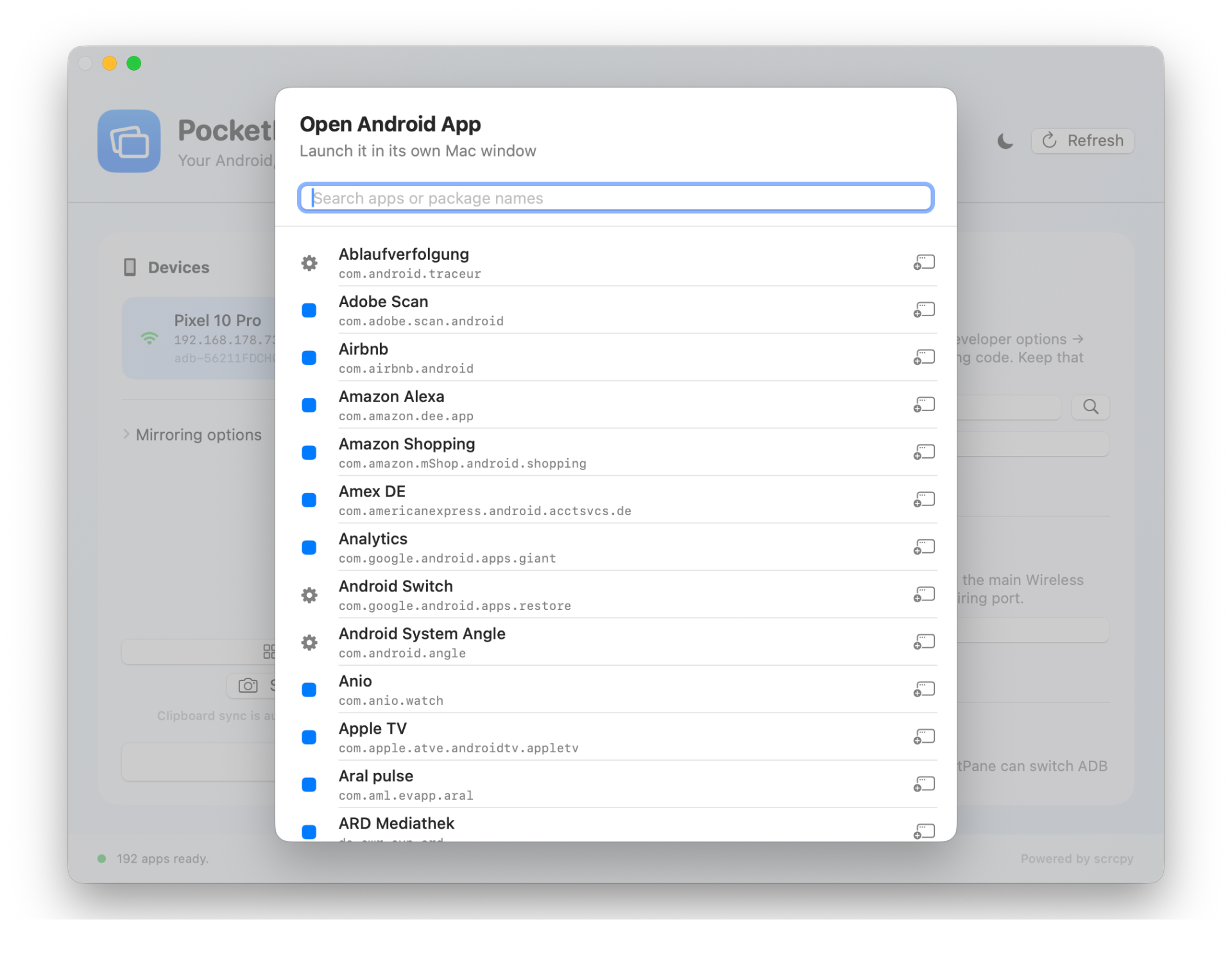Select the Amazon Shopping app name
Screen dimensions: 1232x973
[407, 444]
